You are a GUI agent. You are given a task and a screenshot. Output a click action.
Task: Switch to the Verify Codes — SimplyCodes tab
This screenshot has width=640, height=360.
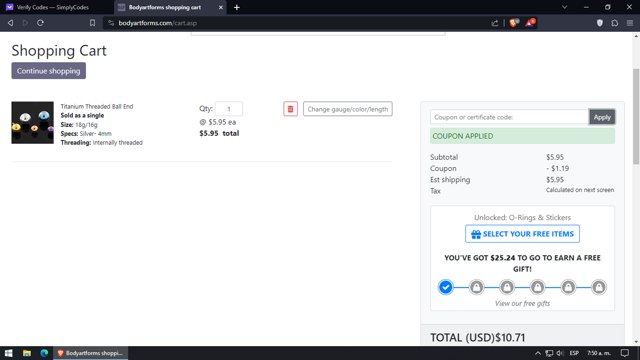pyautogui.click(x=53, y=7)
